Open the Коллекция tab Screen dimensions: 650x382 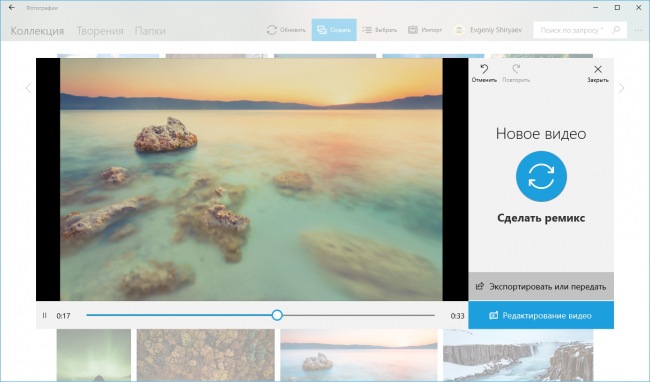37,31
